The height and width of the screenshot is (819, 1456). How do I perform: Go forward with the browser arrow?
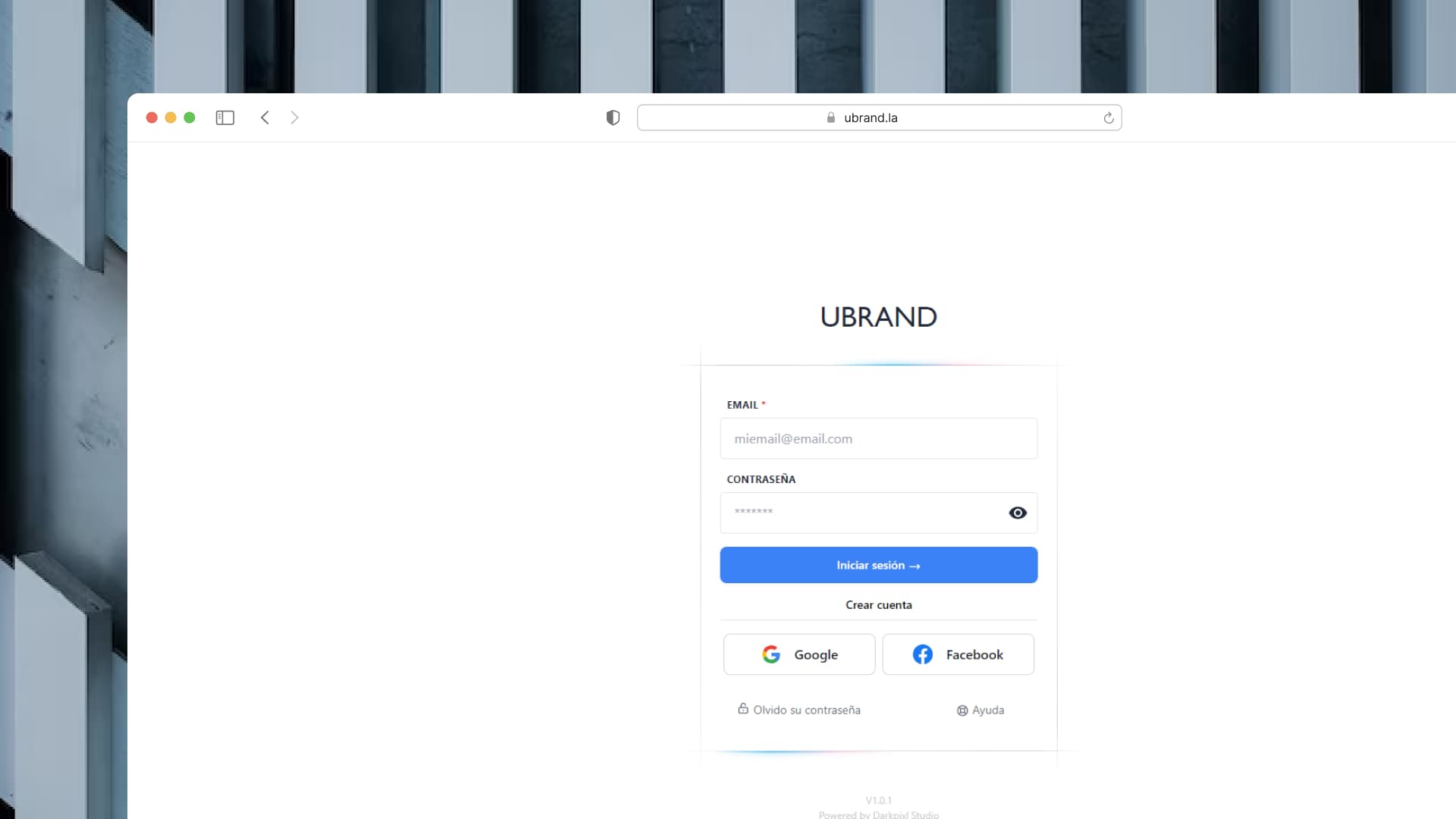click(295, 118)
